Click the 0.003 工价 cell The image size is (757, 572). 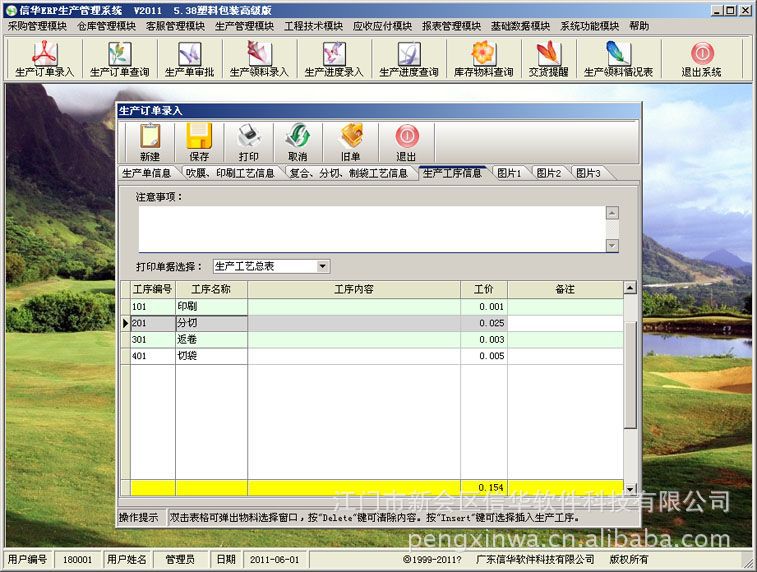point(484,339)
